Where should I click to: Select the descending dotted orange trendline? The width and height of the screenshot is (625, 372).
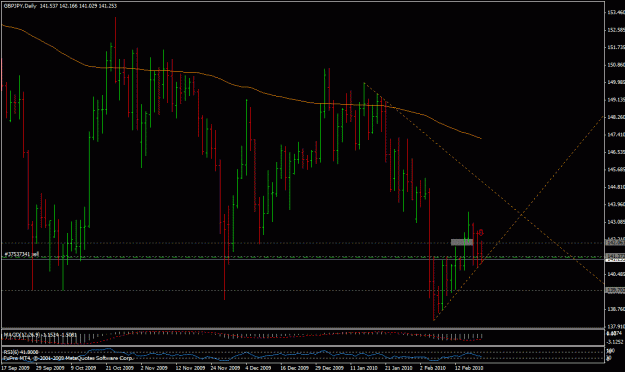[484, 183]
